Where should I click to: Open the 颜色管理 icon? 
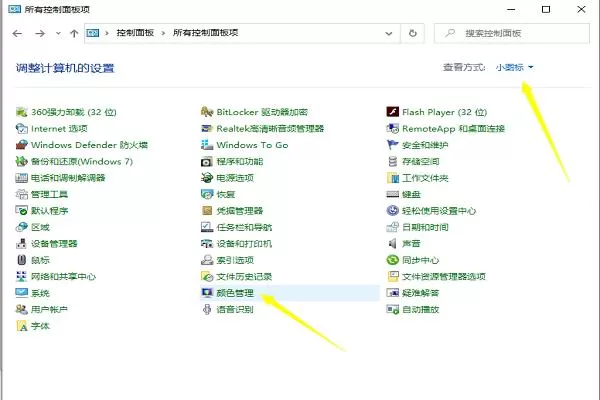pos(207,293)
